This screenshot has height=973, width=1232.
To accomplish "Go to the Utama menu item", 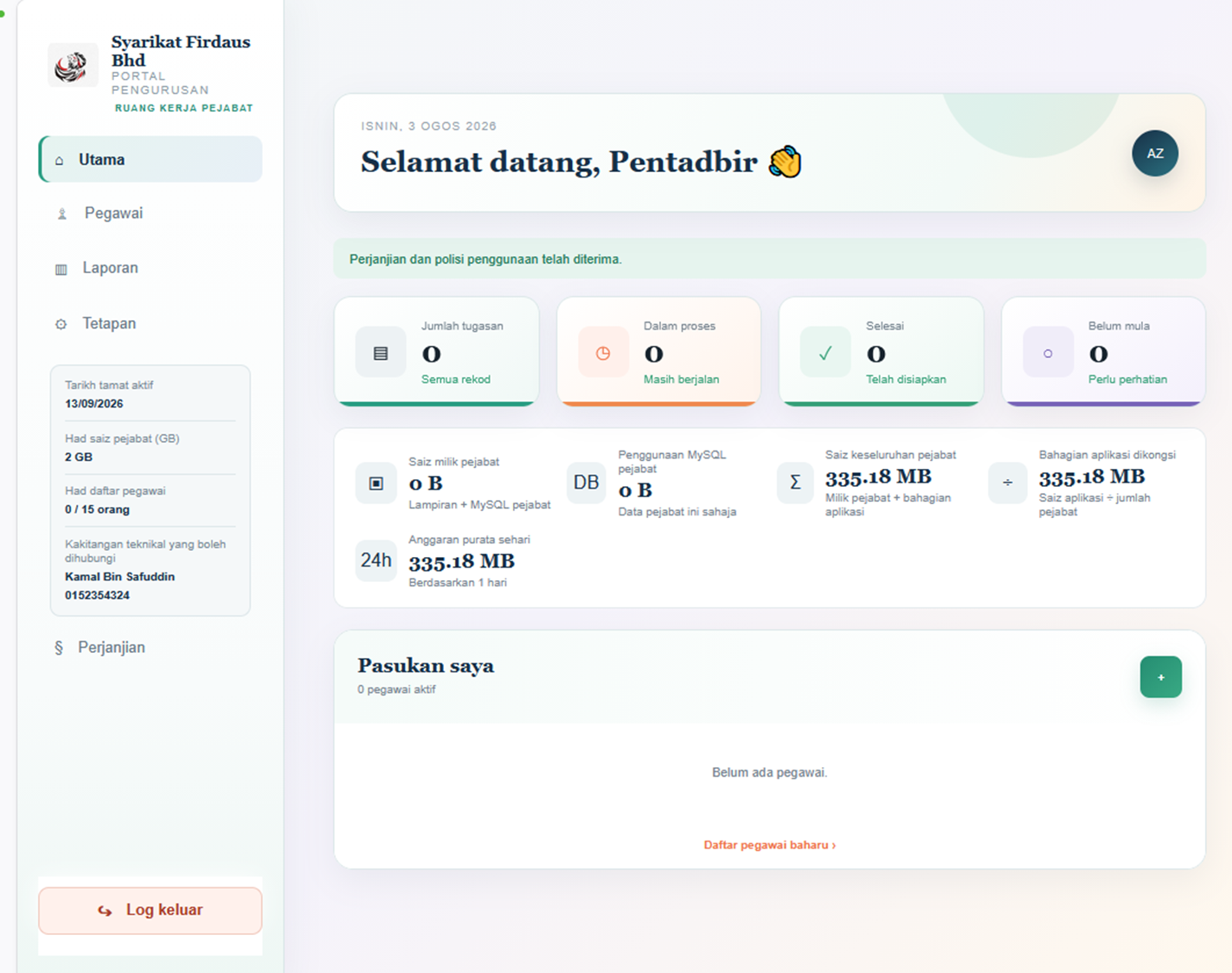I will point(151,159).
